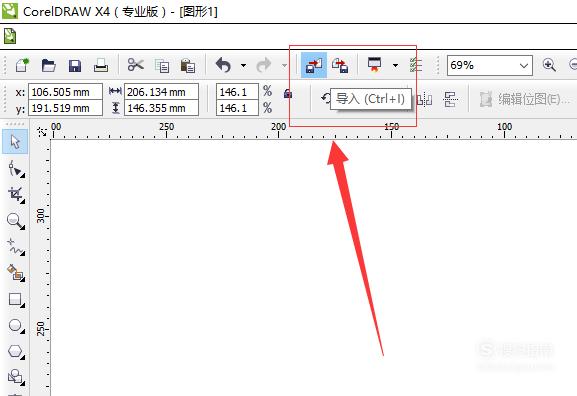
Task: Select the Zoom tool in the toolbox
Action: 15,221
